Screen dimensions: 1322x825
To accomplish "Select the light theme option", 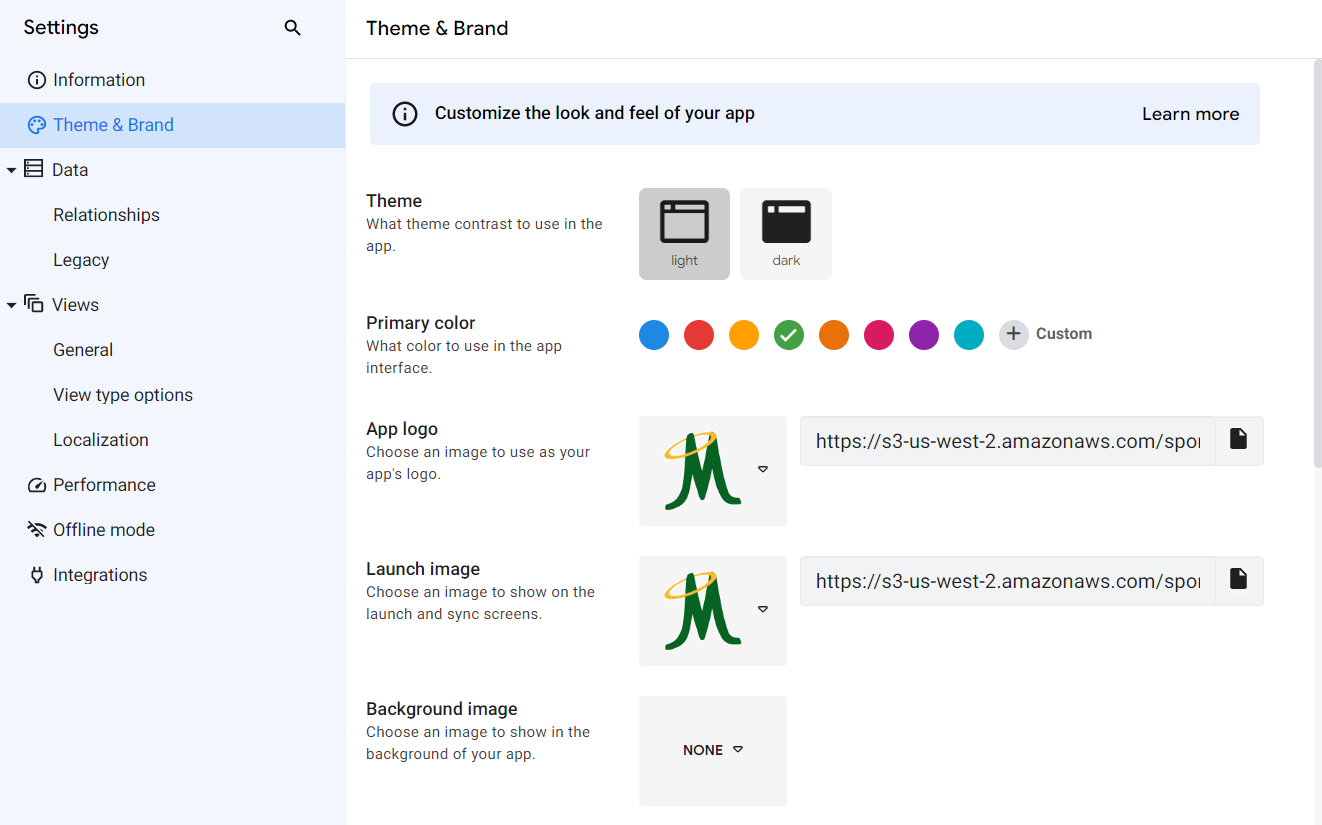I will (x=684, y=234).
